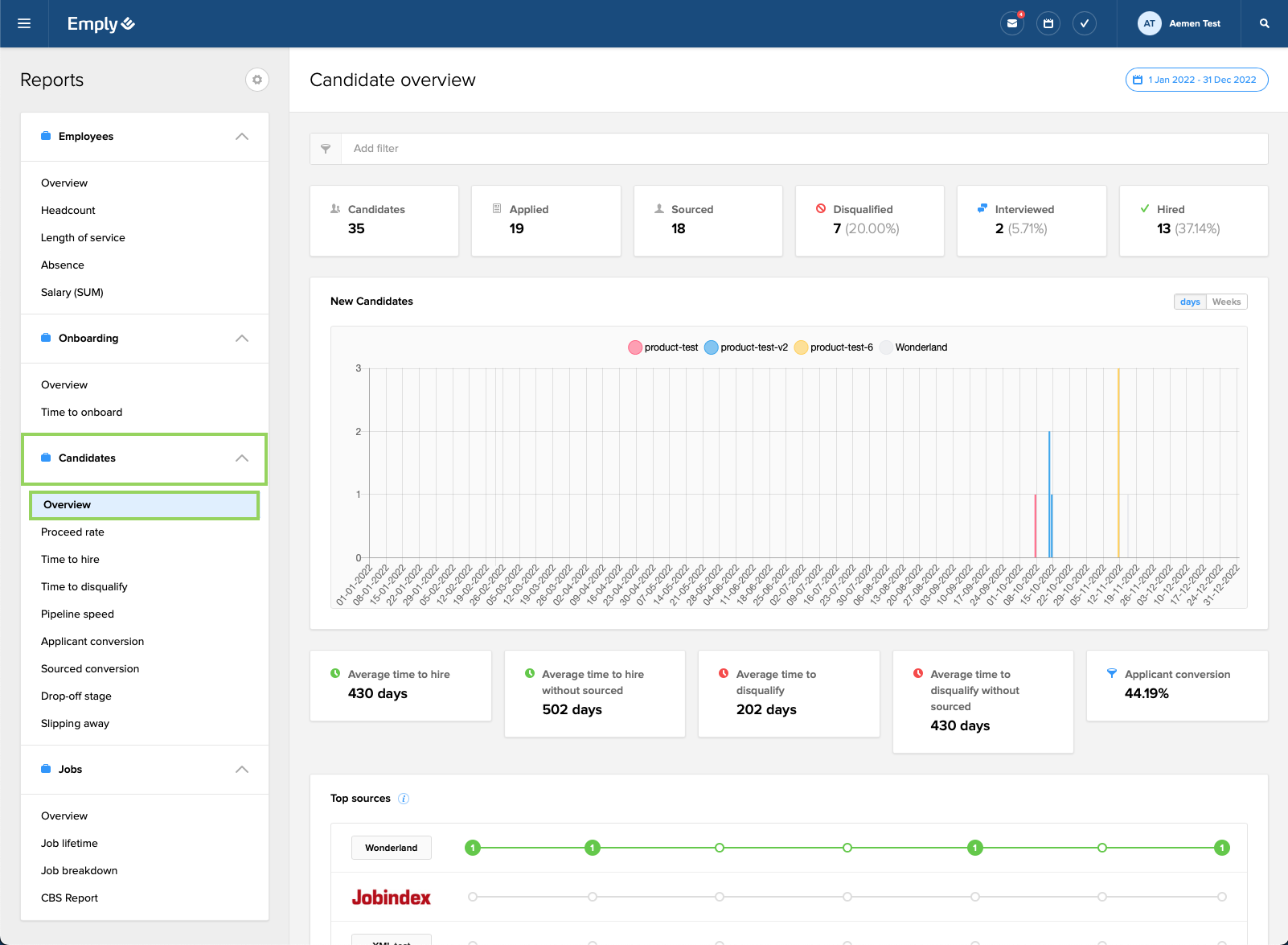
Task: Switch chart view to days
Action: coord(1190,302)
